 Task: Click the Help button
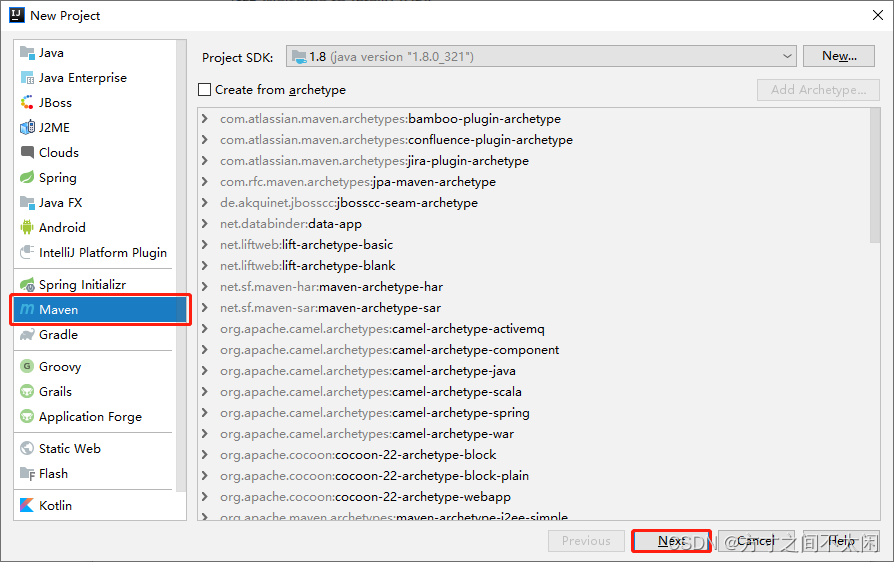[x=841, y=541]
